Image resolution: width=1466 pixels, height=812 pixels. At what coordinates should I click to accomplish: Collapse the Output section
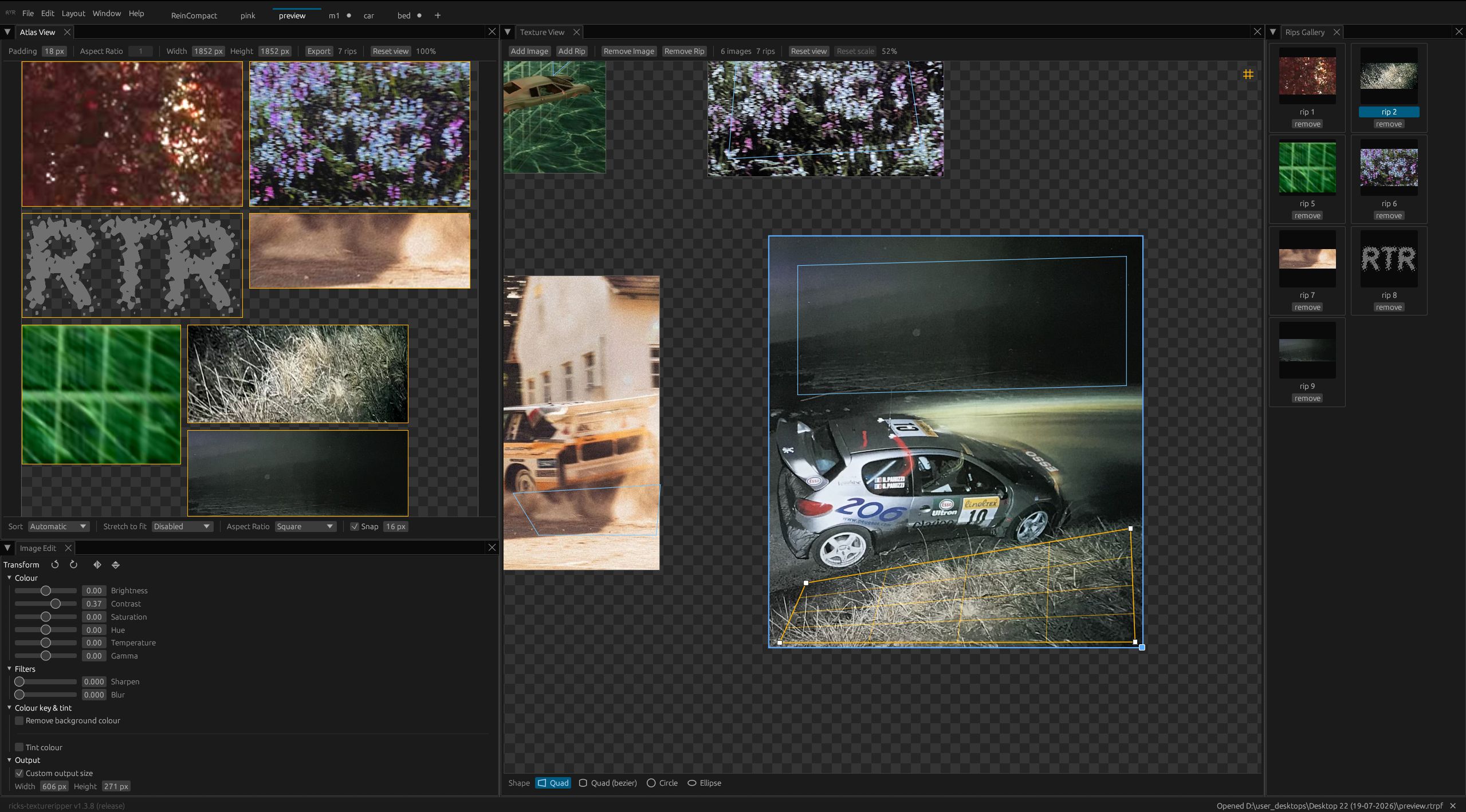click(9, 760)
